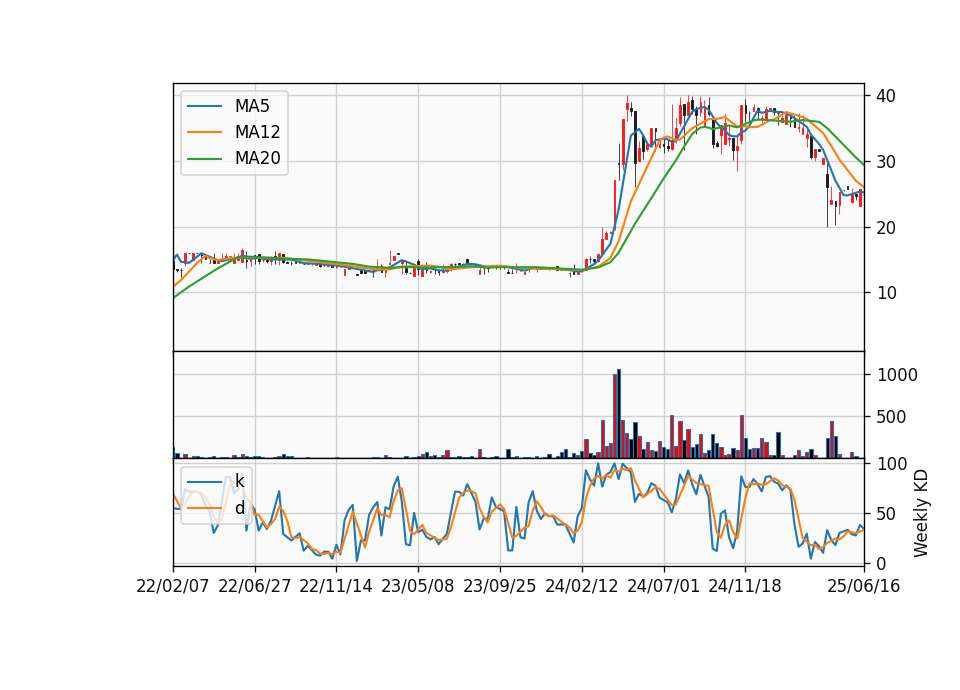Click the 24/11/18 date axis label

click(744, 586)
